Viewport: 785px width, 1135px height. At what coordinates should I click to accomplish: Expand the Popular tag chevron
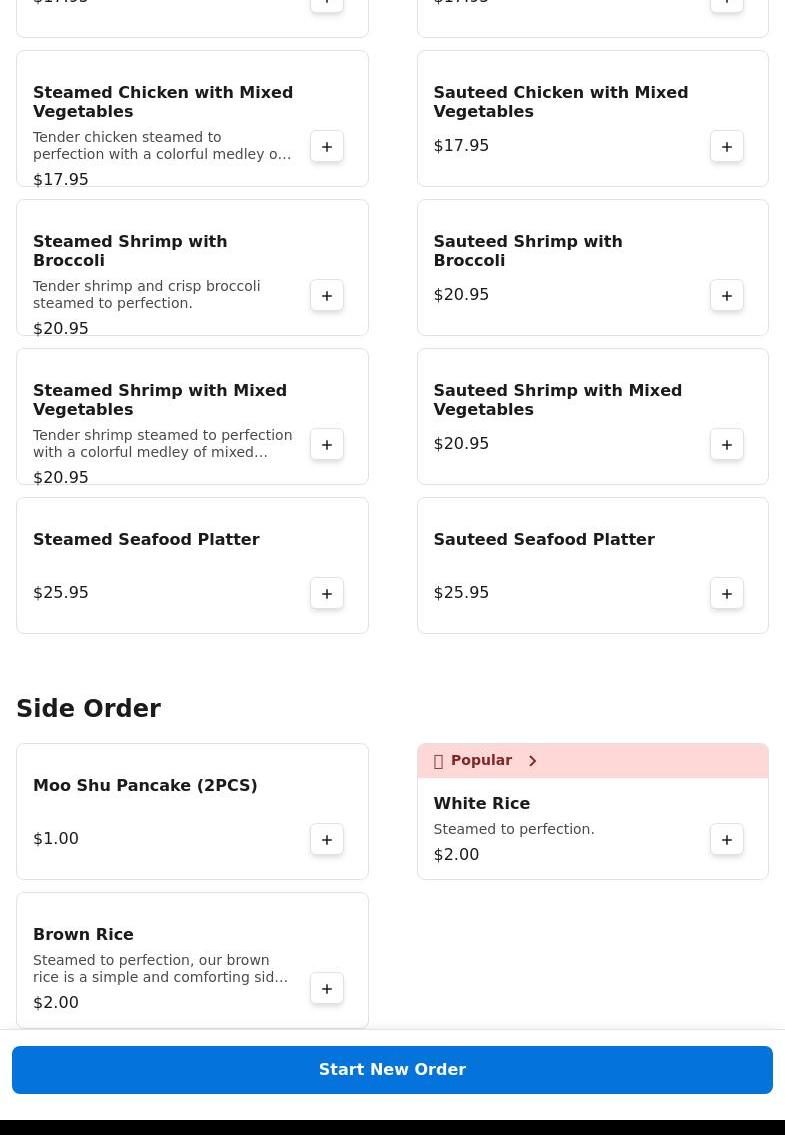click(x=532, y=761)
